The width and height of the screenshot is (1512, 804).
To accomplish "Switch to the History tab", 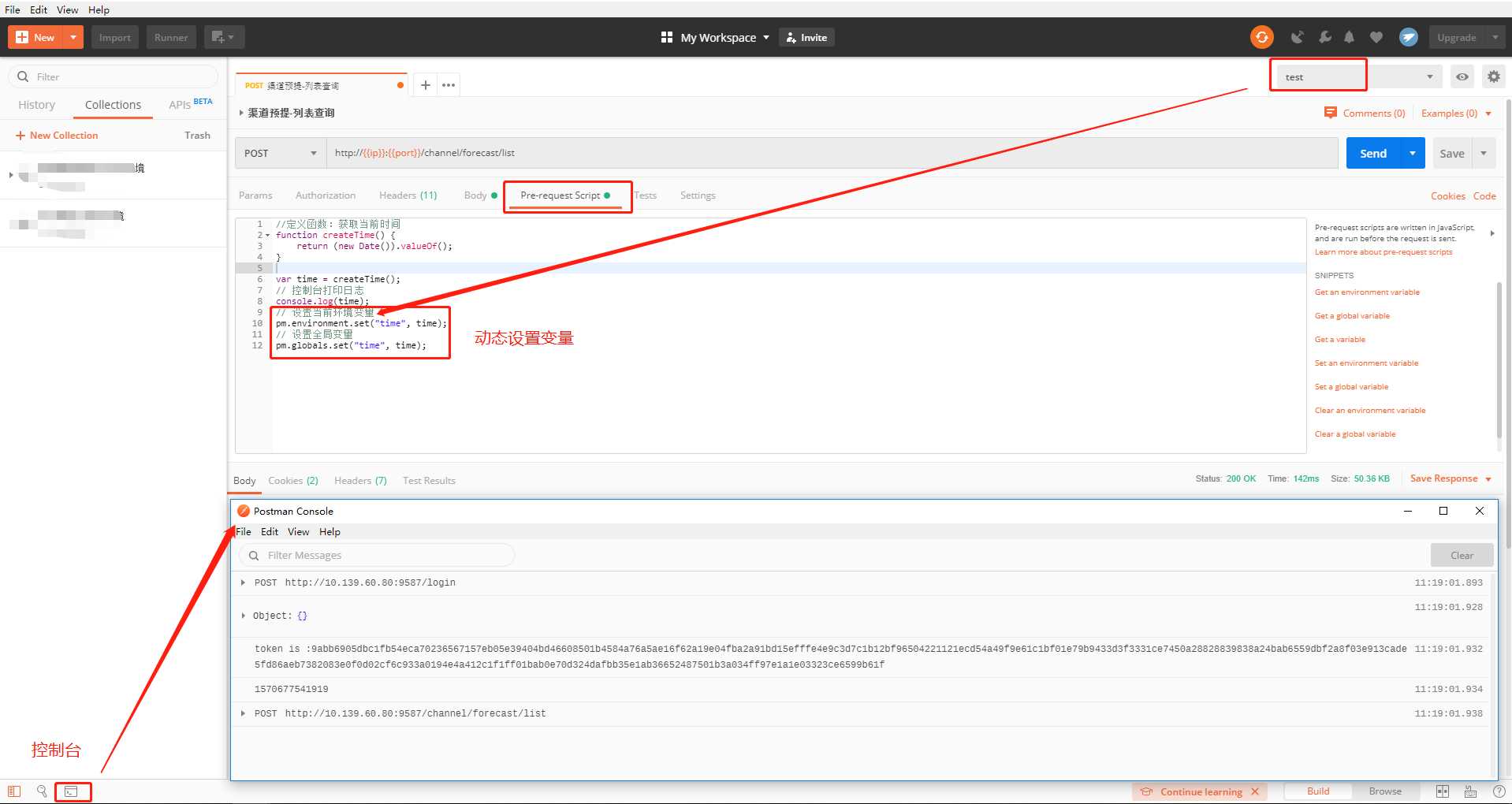I will 36,105.
